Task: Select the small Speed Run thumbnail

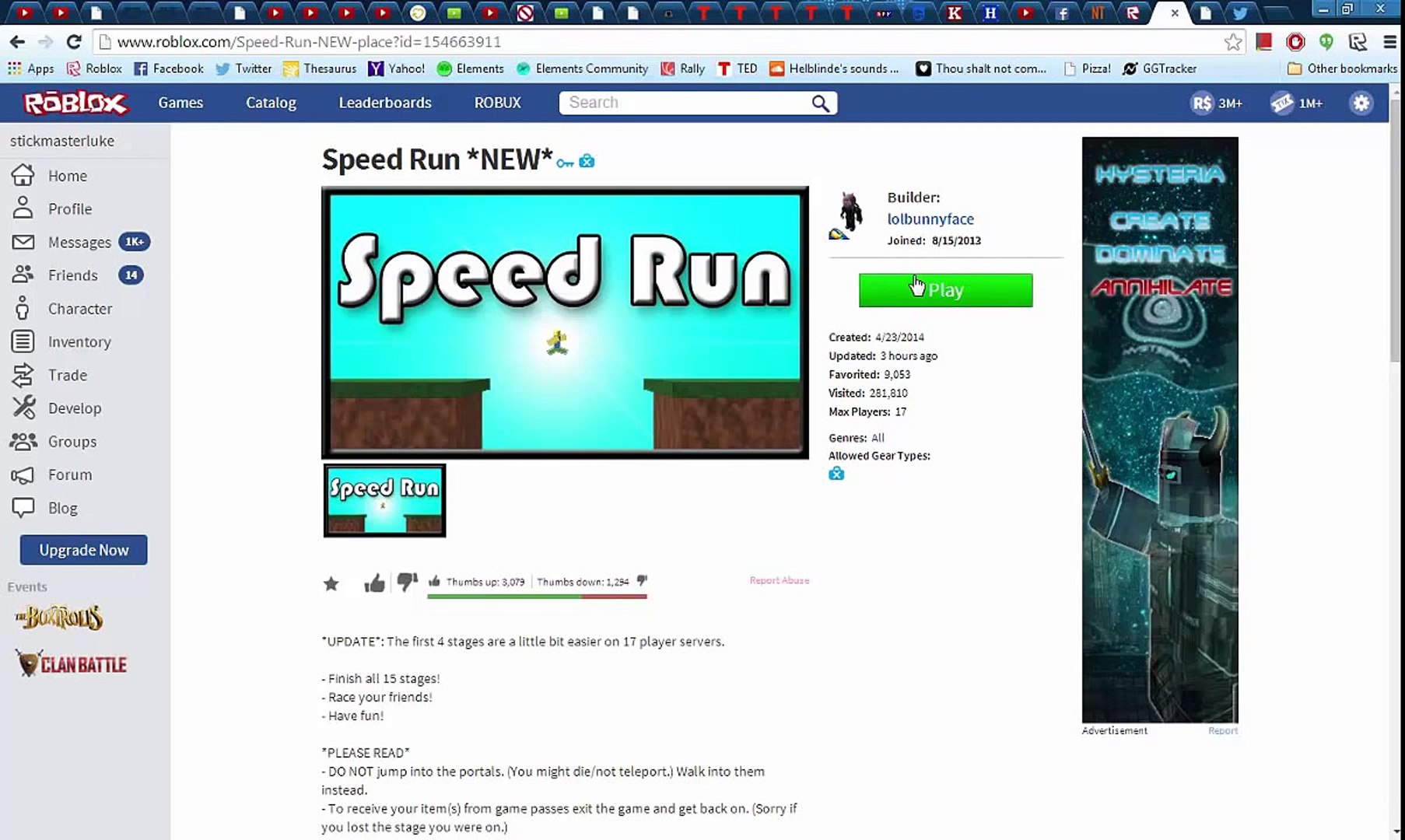Action: (x=384, y=501)
